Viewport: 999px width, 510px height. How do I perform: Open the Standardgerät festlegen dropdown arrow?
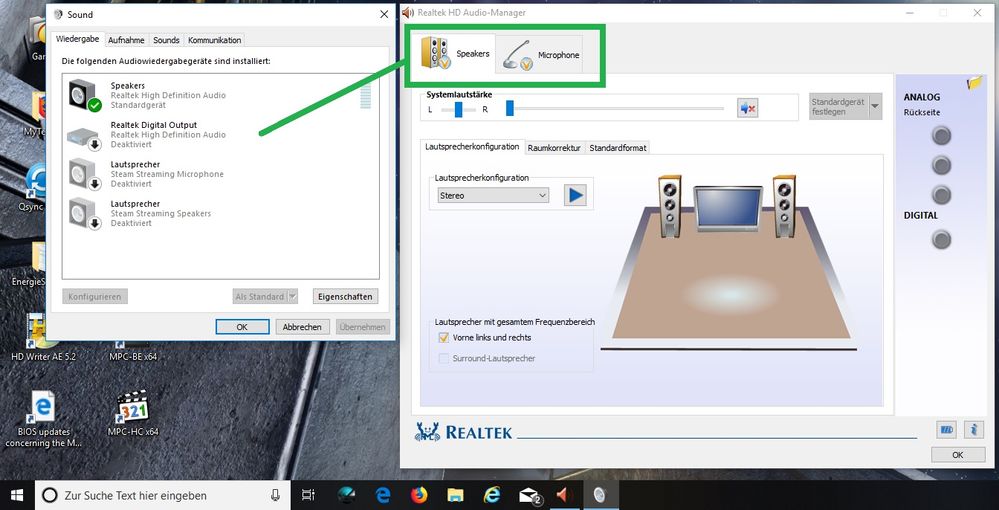[x=875, y=106]
